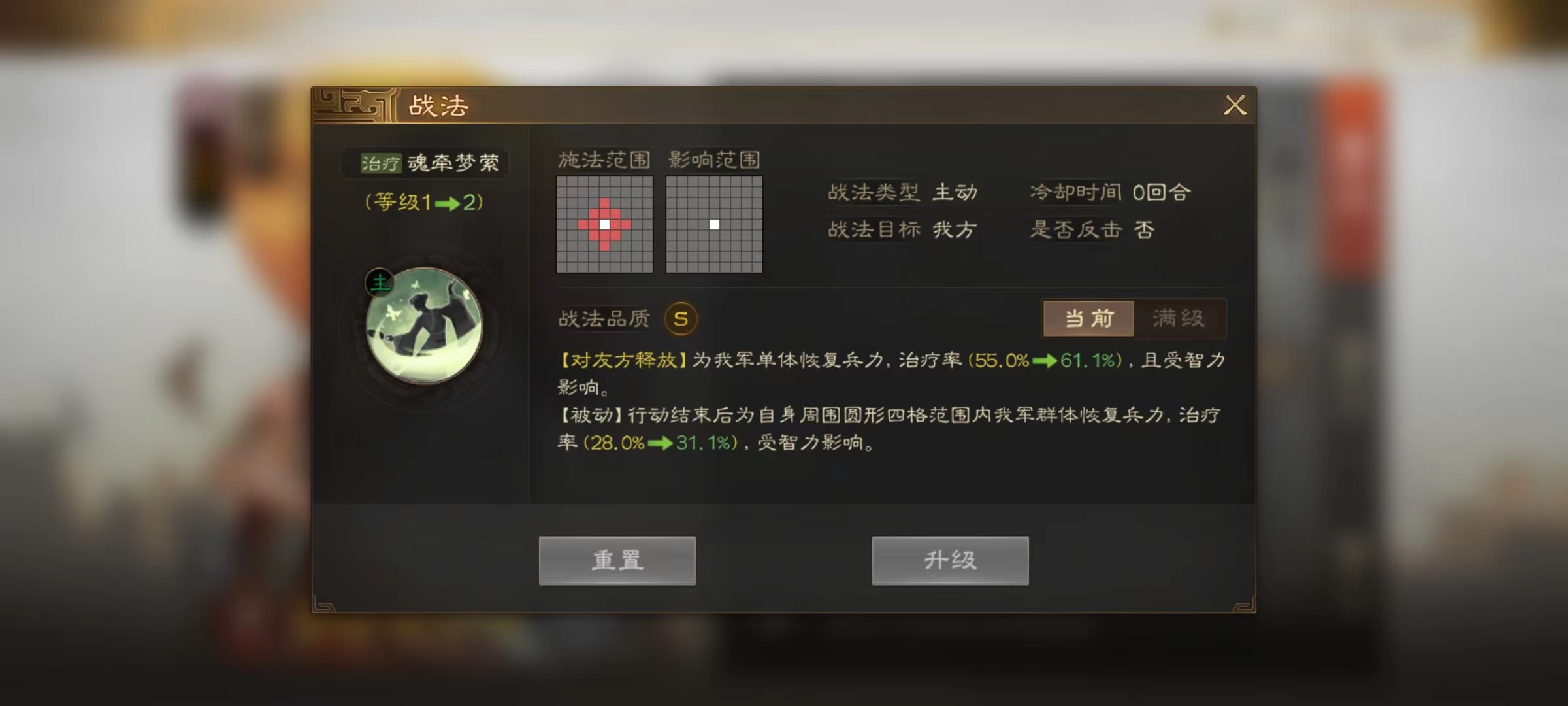Click the 影响范围 effect range grid
The image size is (1568, 706).
[x=714, y=224]
